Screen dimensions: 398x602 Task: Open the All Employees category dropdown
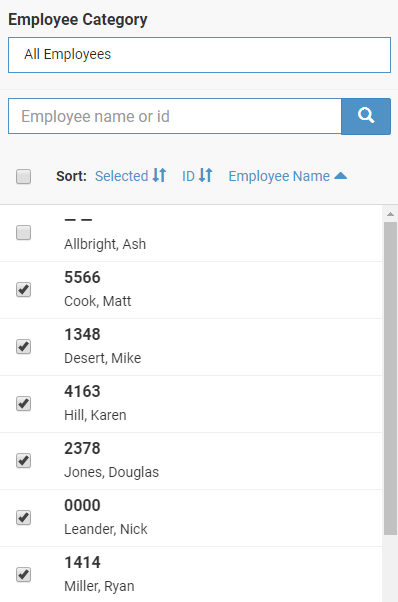pyautogui.click(x=199, y=55)
